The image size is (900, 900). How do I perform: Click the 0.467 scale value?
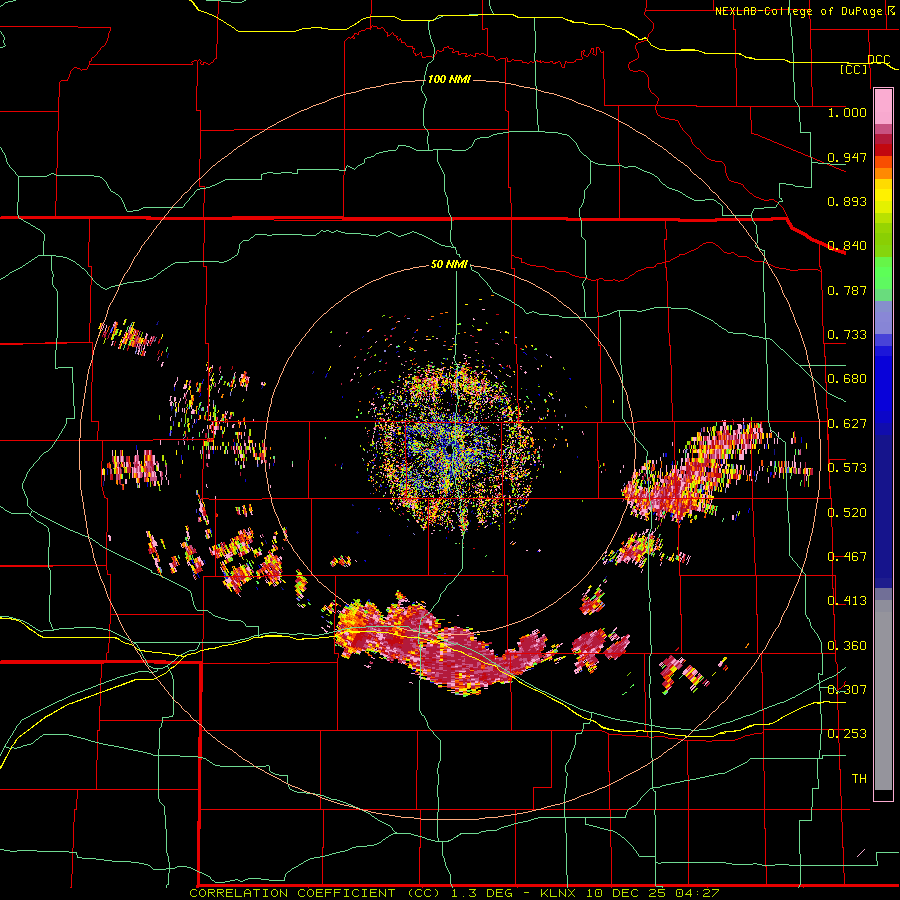point(847,557)
